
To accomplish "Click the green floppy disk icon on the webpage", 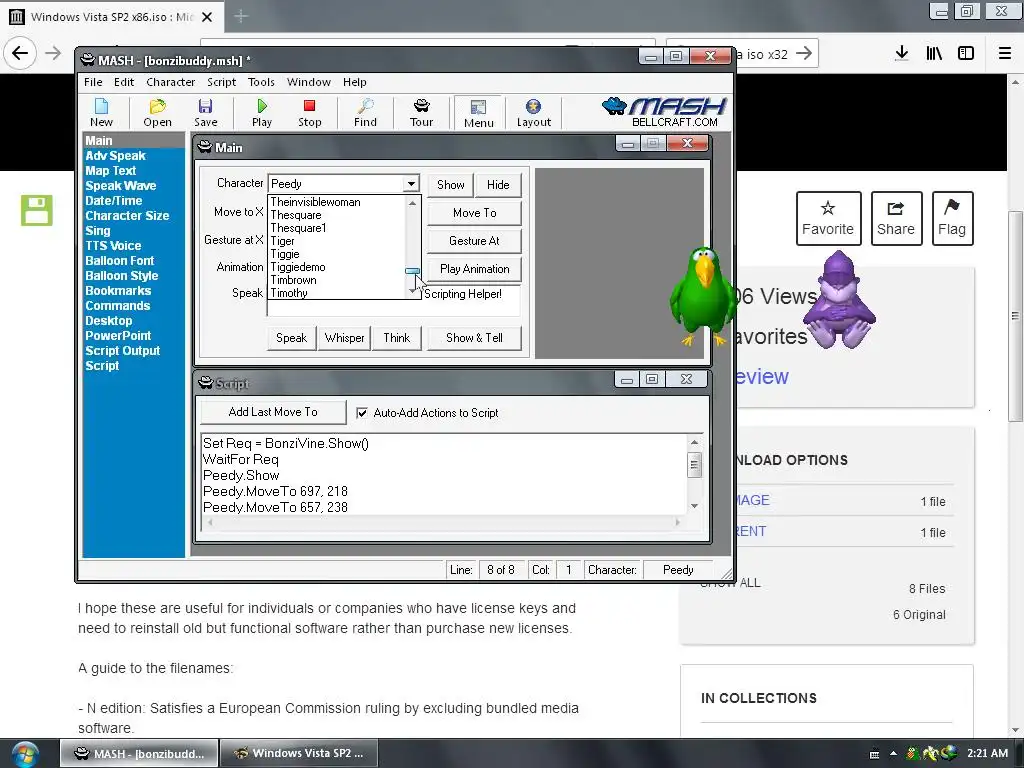I will coord(37,210).
